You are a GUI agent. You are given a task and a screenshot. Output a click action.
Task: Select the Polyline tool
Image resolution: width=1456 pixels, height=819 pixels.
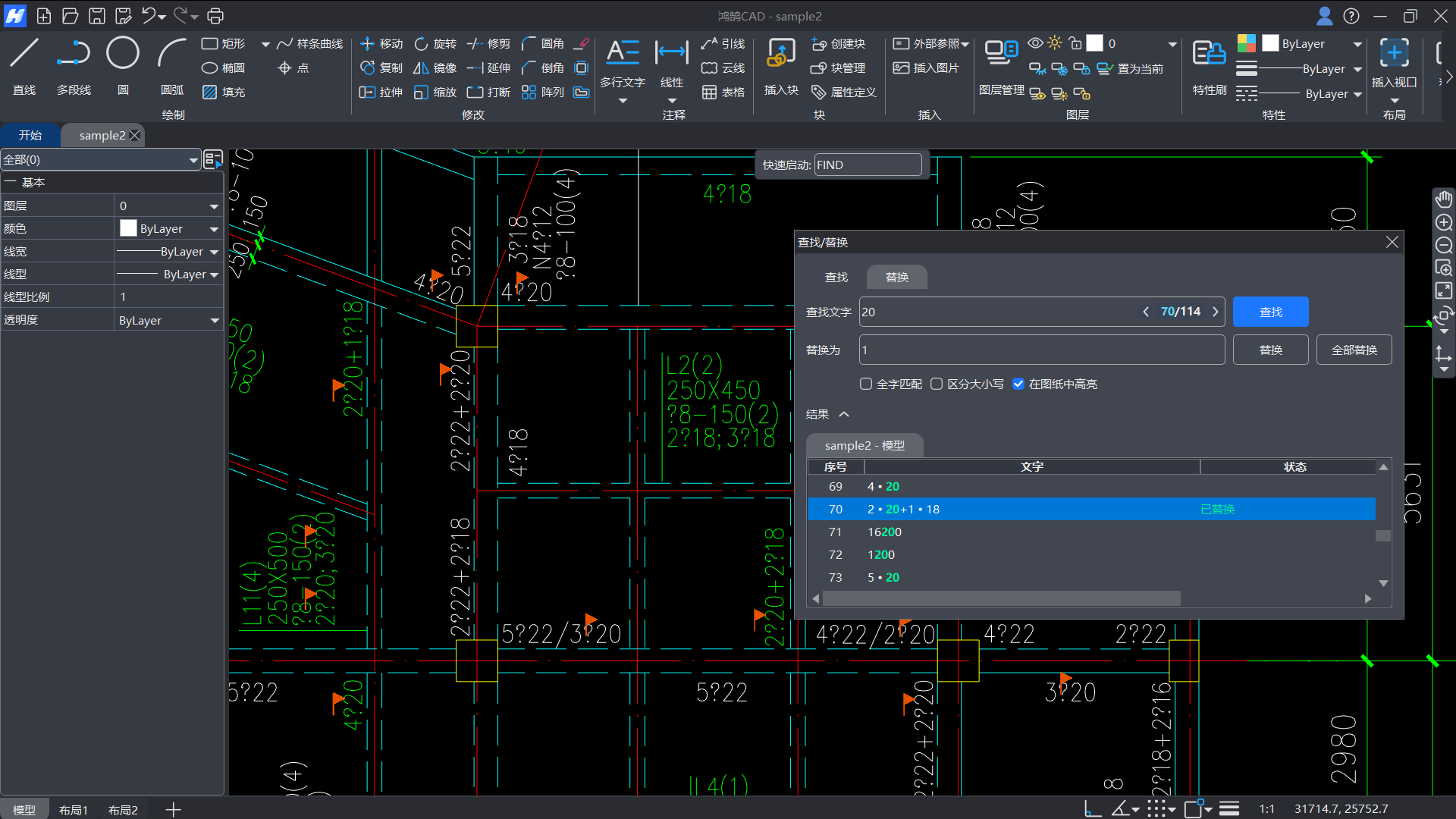(x=74, y=54)
